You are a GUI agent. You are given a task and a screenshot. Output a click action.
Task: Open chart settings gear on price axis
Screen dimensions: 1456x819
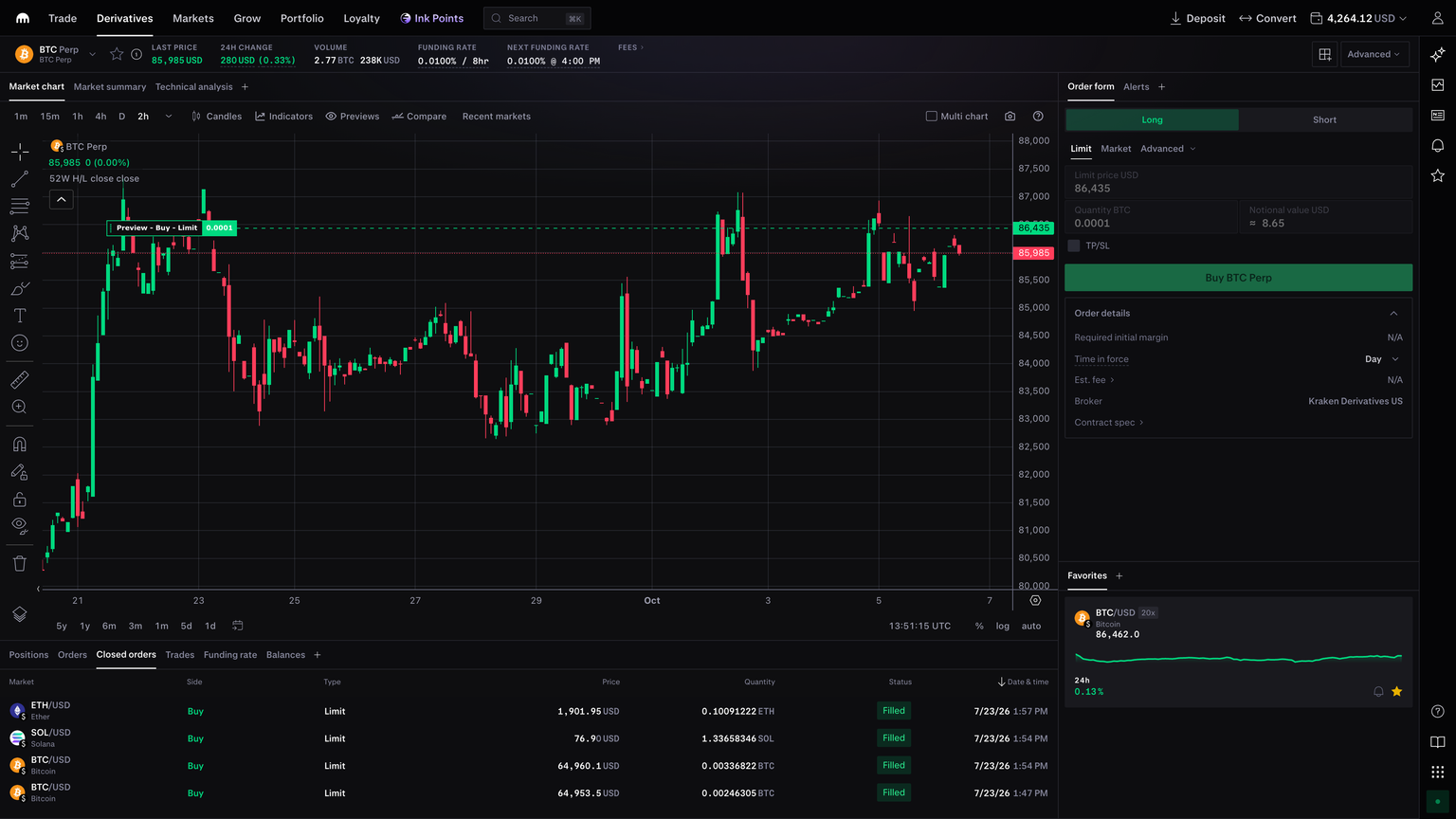1035,600
